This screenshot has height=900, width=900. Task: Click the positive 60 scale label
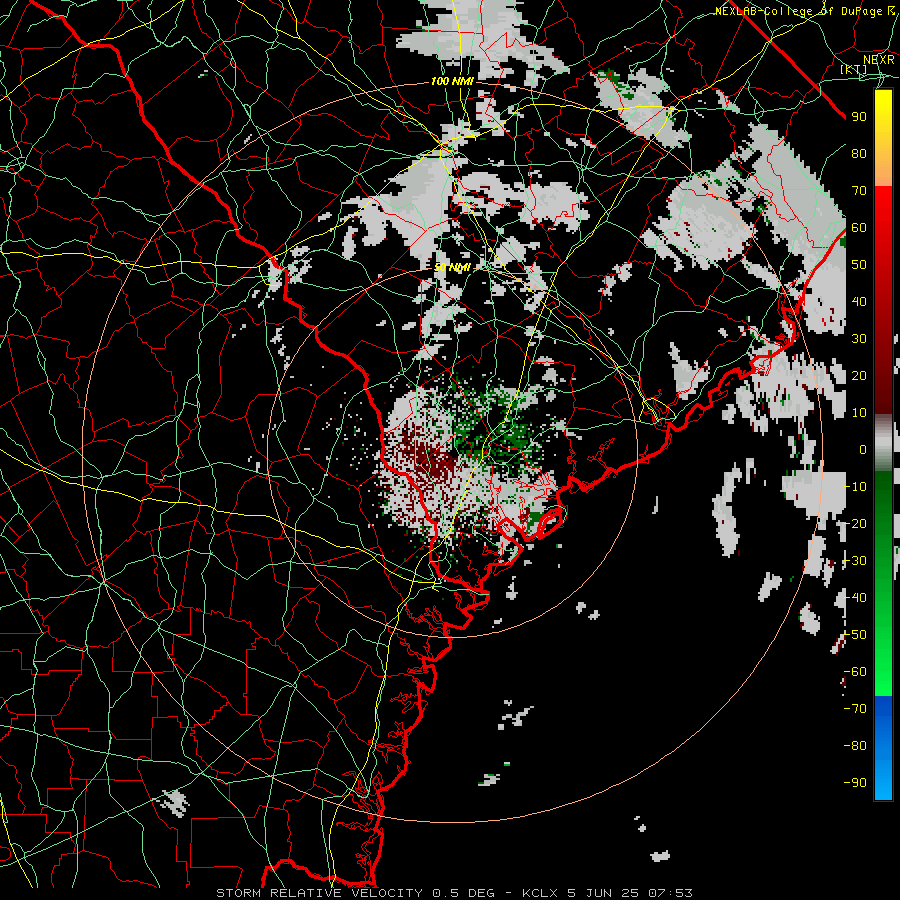point(859,228)
